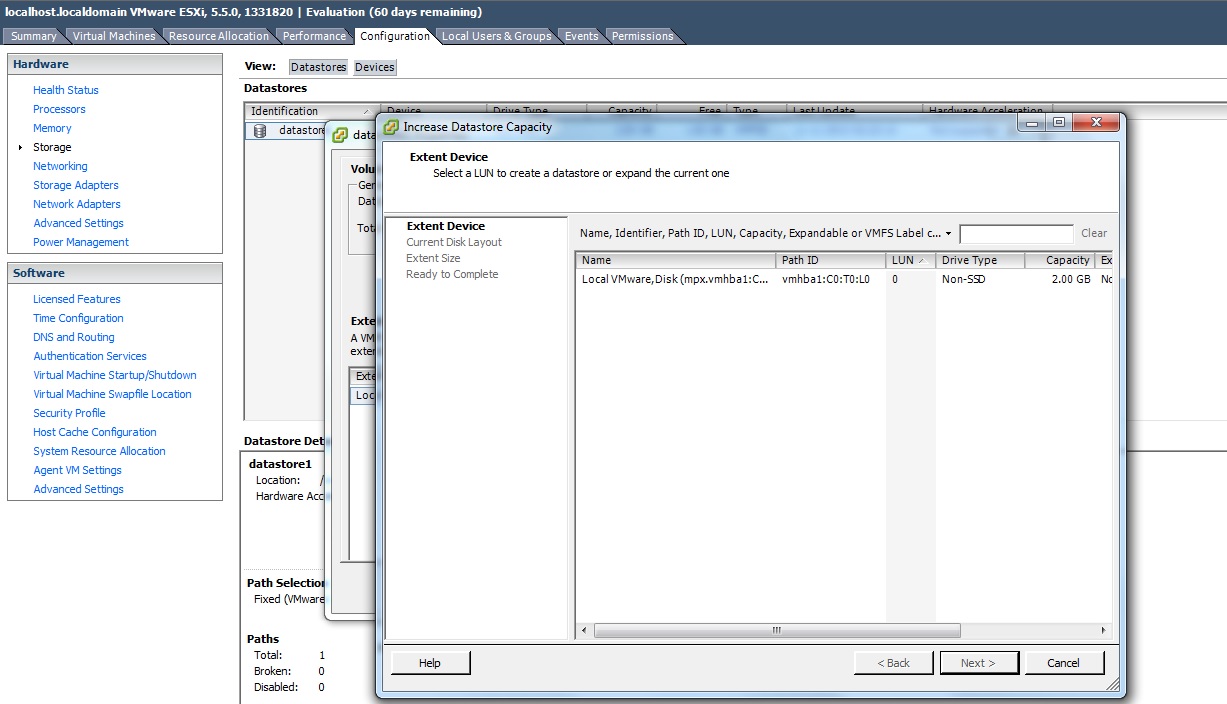Sort device list by Path ID column
The image size is (1227, 704).
click(x=830, y=260)
